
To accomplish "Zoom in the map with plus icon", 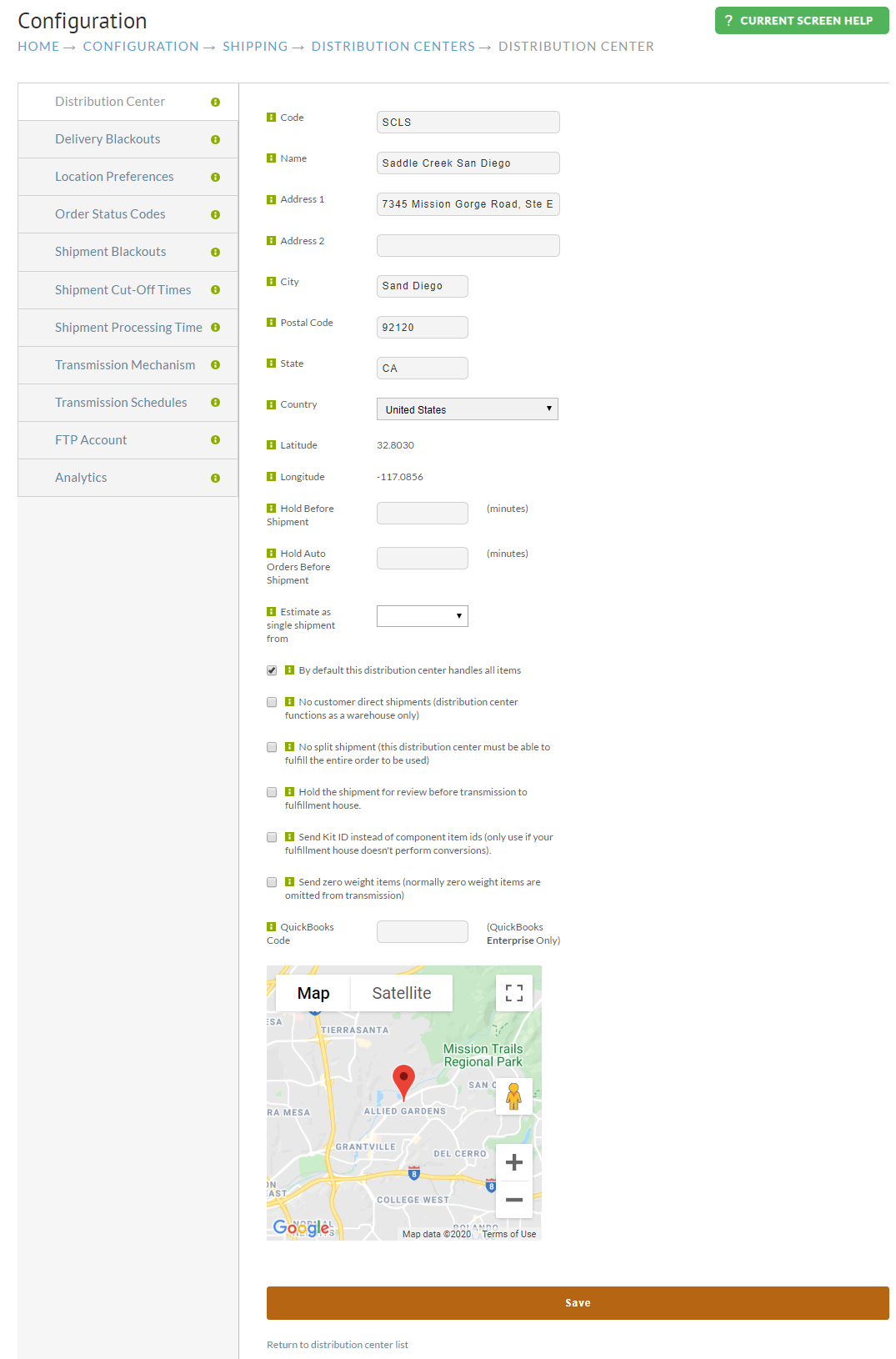I will pos(514,1162).
